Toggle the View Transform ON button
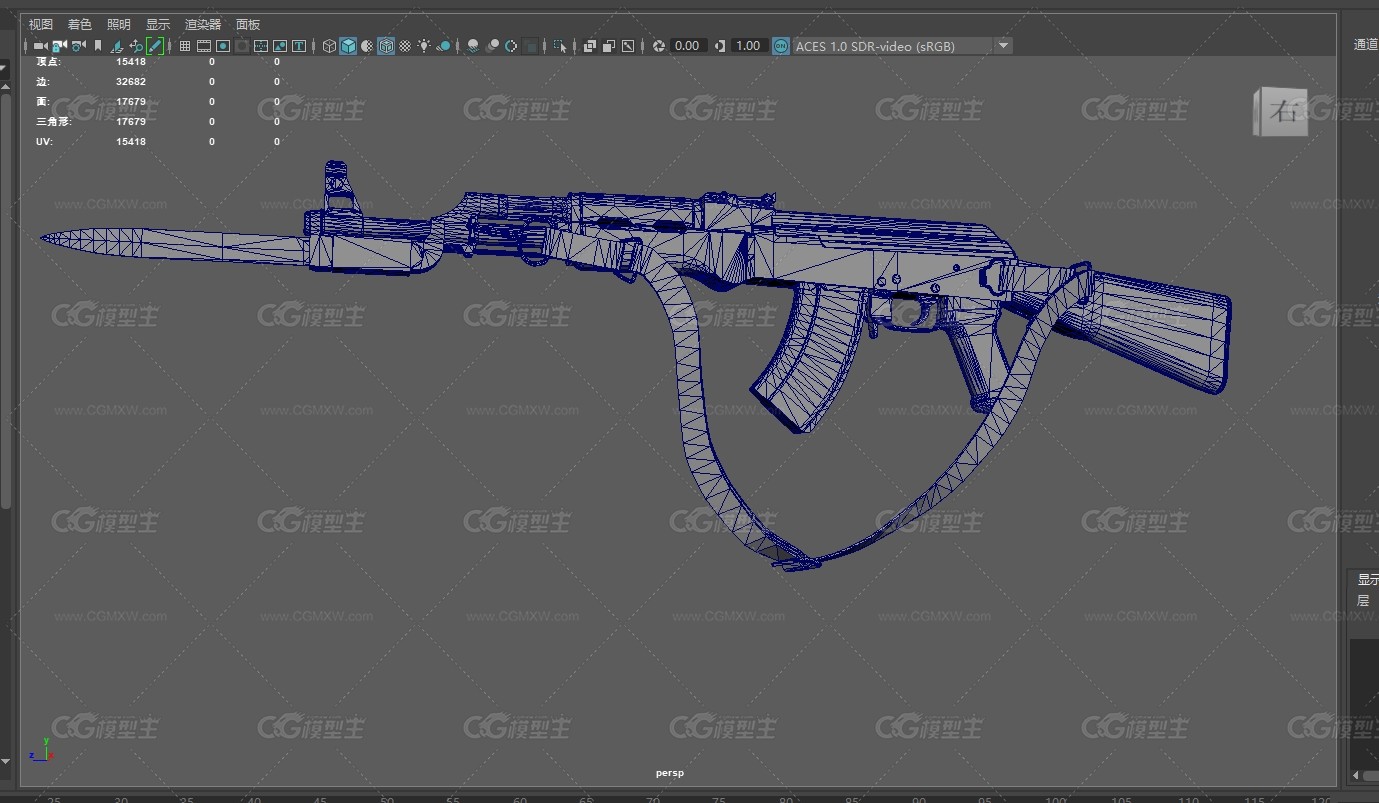 pos(781,46)
